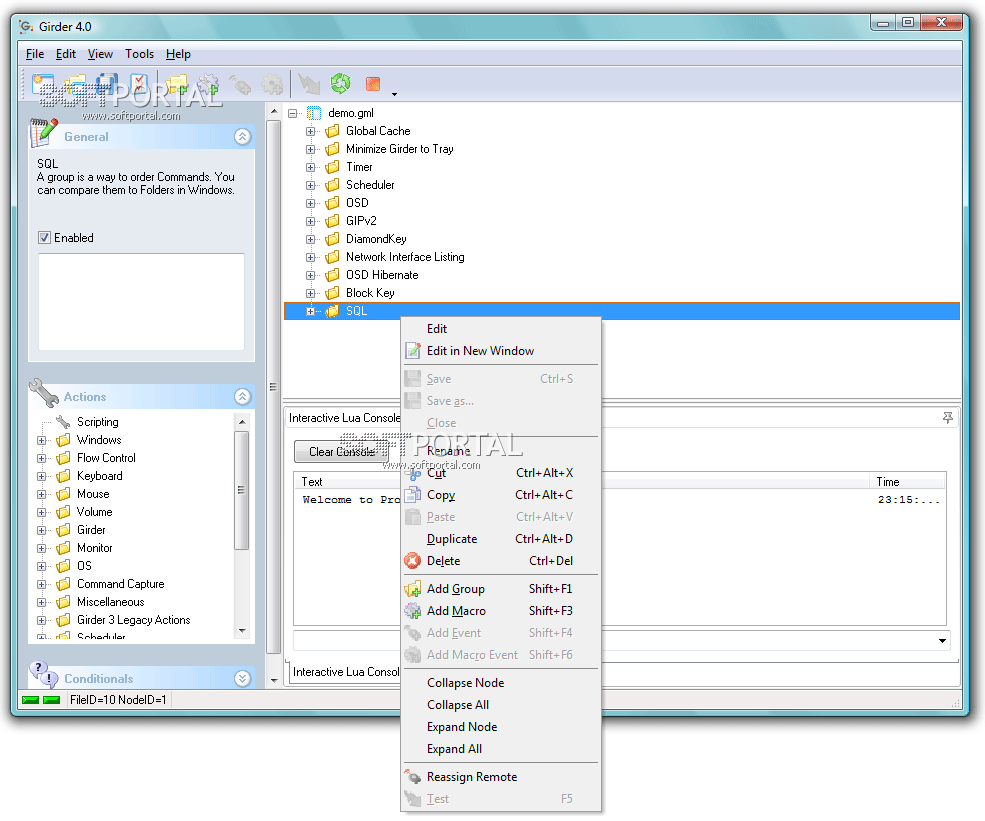Image resolution: width=985 pixels, height=821 pixels.
Task: Choose Expand All in the context menu
Action: [x=500, y=749]
